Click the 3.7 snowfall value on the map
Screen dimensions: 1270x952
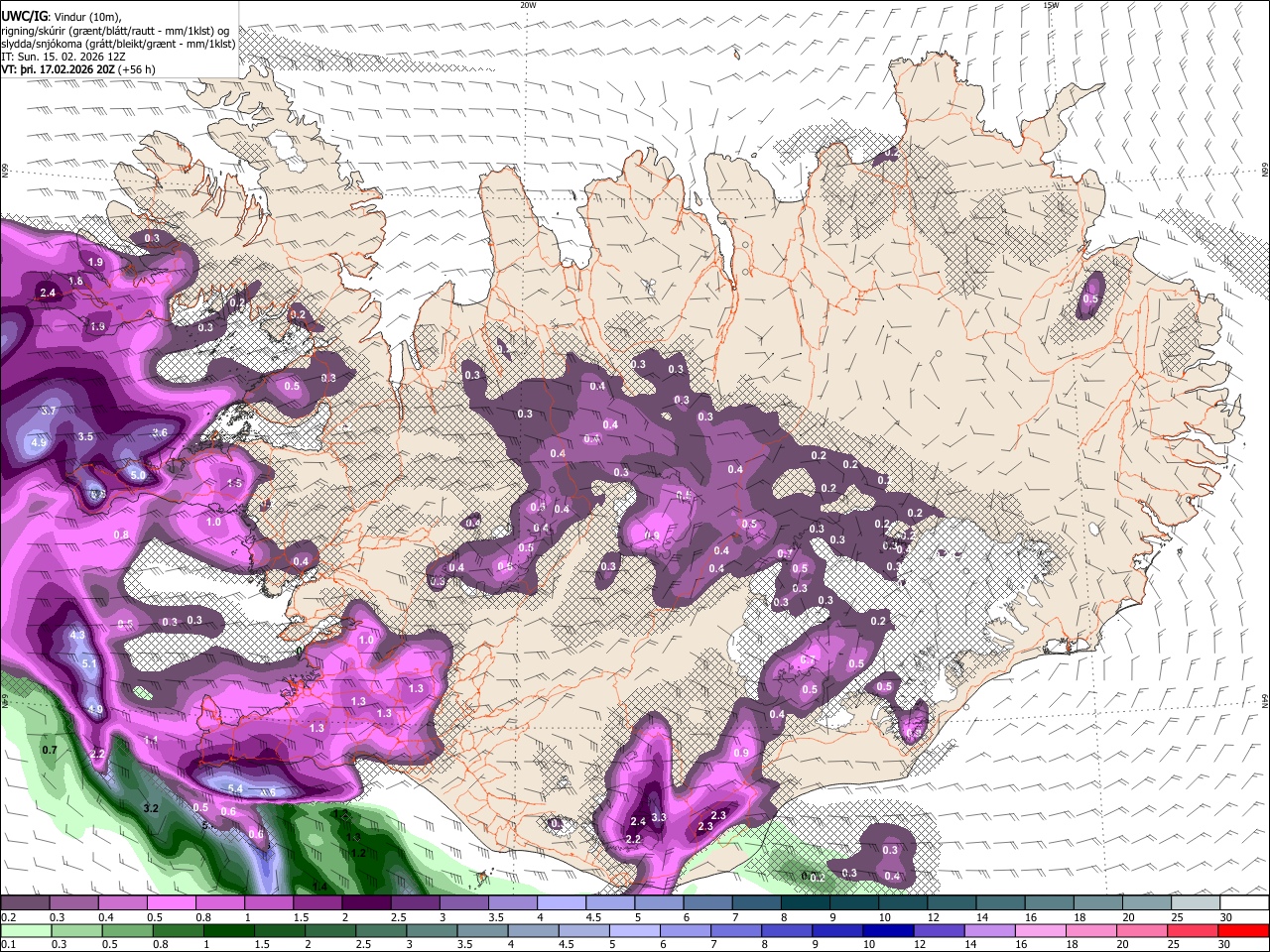[x=49, y=411]
